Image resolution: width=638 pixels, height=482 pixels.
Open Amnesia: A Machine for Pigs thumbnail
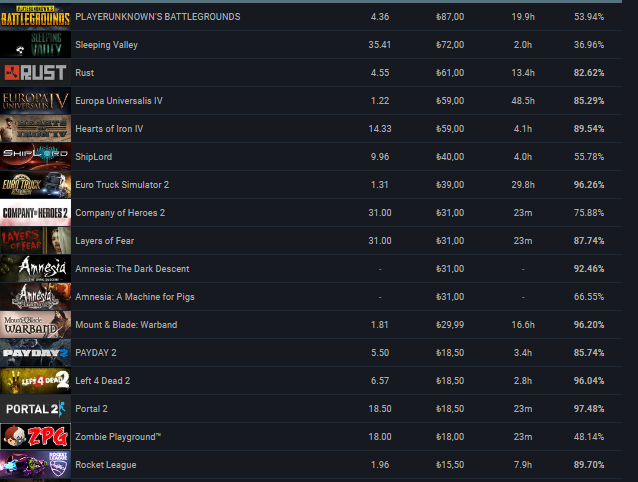(35, 297)
